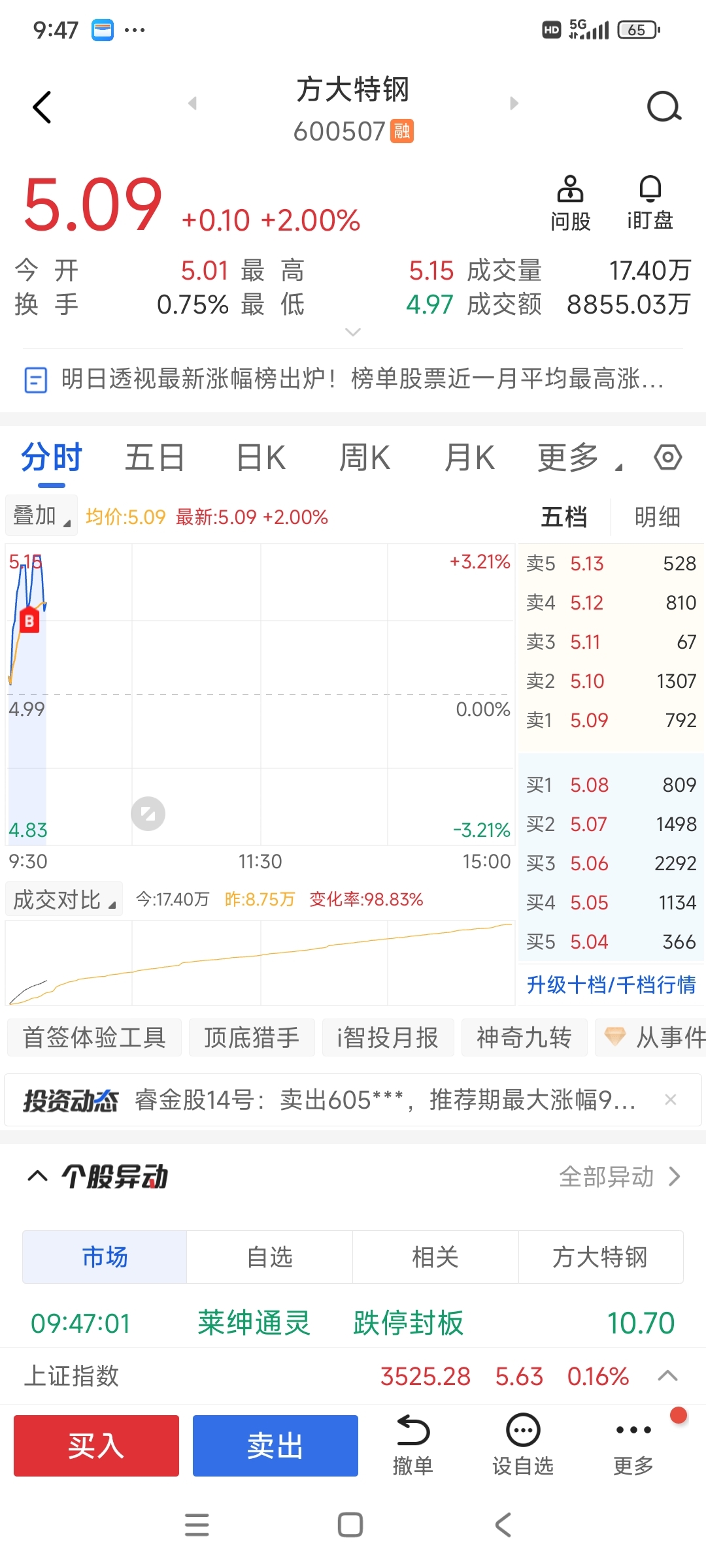Viewport: 706px width, 1568px height.
Task: Tap the intraday price chart area
Action: [x=260, y=694]
